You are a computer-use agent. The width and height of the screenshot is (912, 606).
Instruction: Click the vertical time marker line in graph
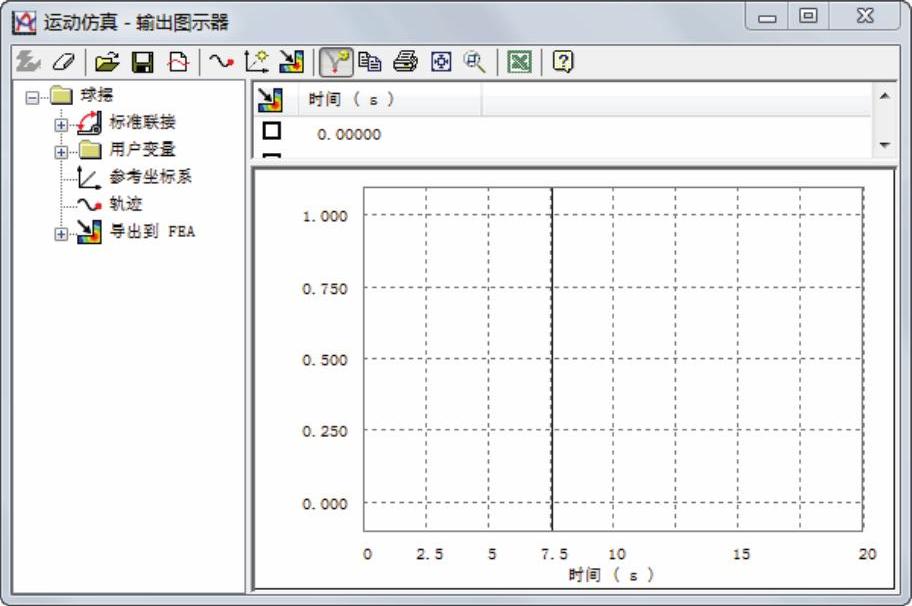coord(552,359)
